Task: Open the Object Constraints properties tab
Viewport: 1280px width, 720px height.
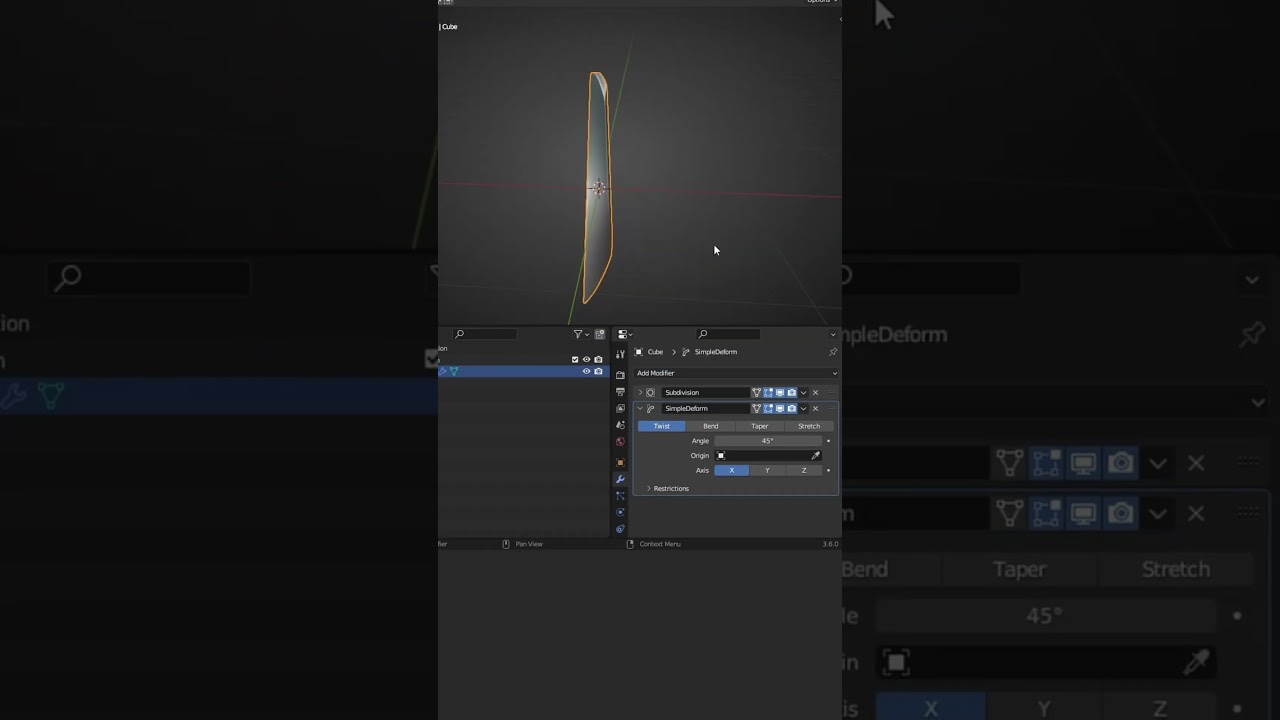Action: coord(620,528)
